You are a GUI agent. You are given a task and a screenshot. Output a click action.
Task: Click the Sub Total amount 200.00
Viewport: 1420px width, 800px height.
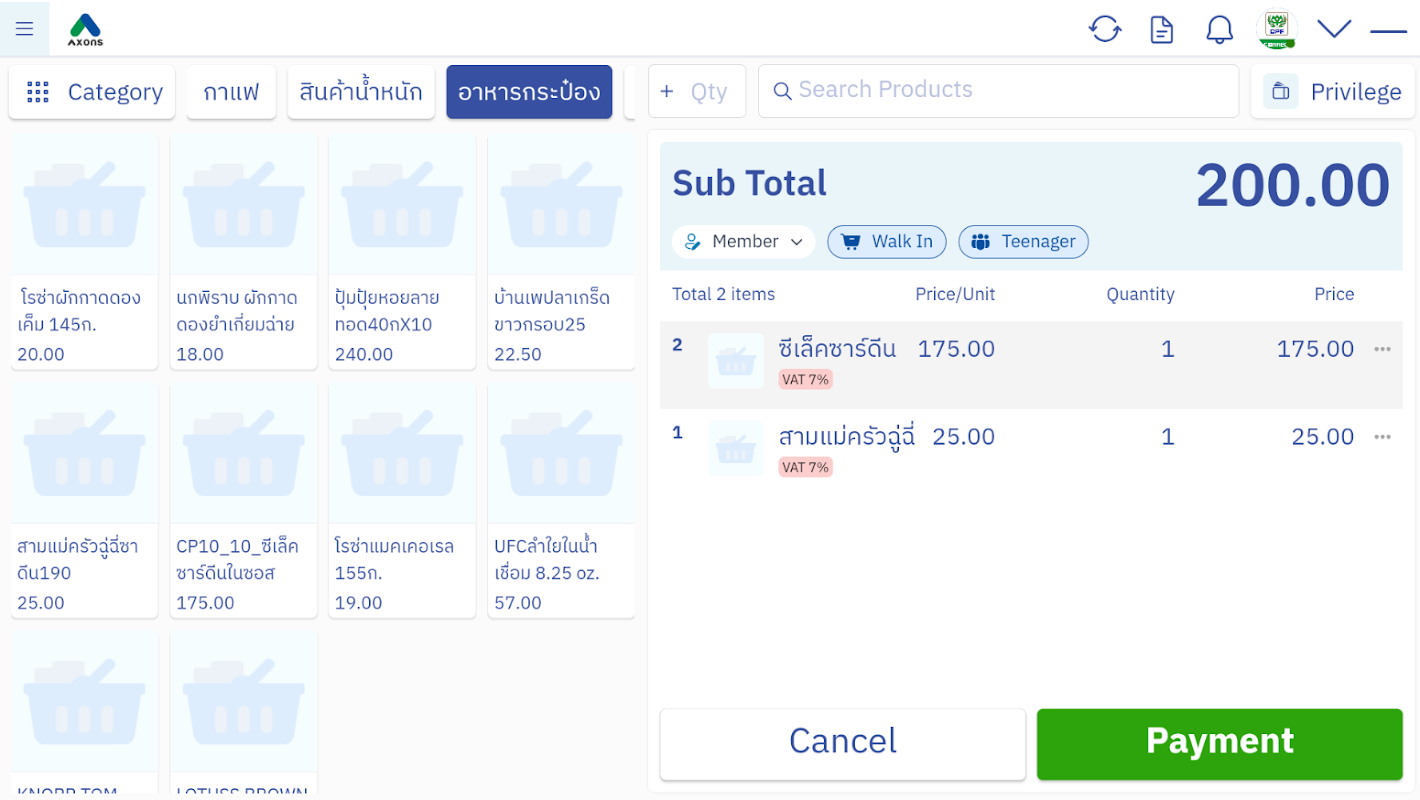(x=1293, y=185)
